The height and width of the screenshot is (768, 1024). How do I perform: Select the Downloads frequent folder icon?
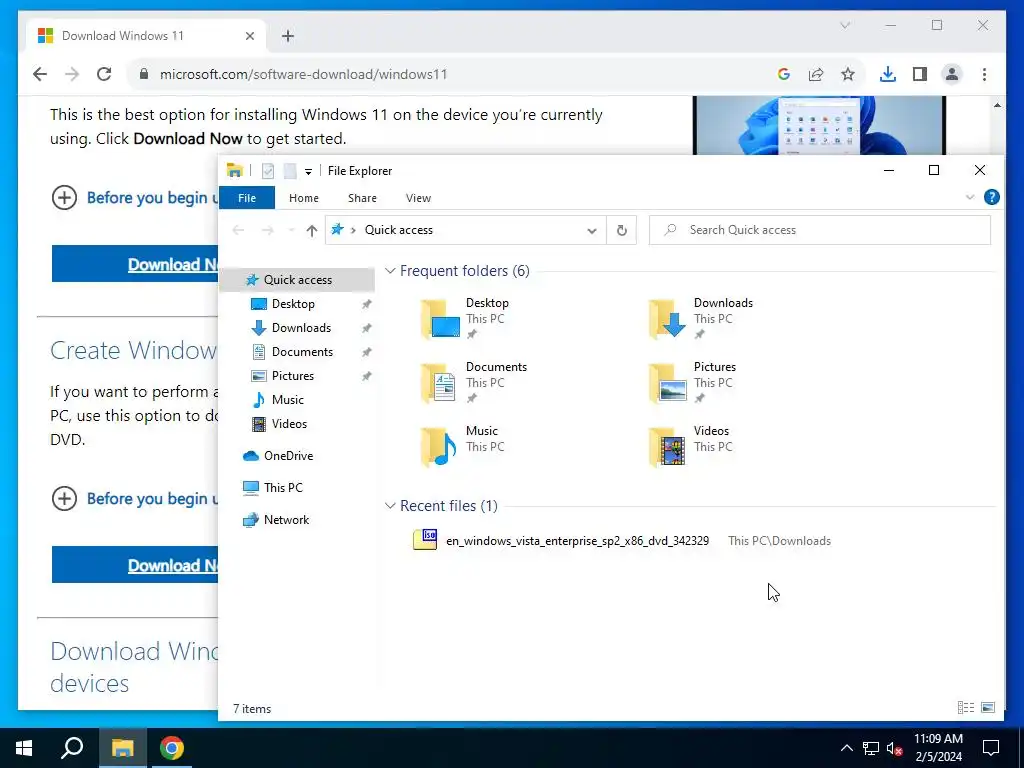667,319
